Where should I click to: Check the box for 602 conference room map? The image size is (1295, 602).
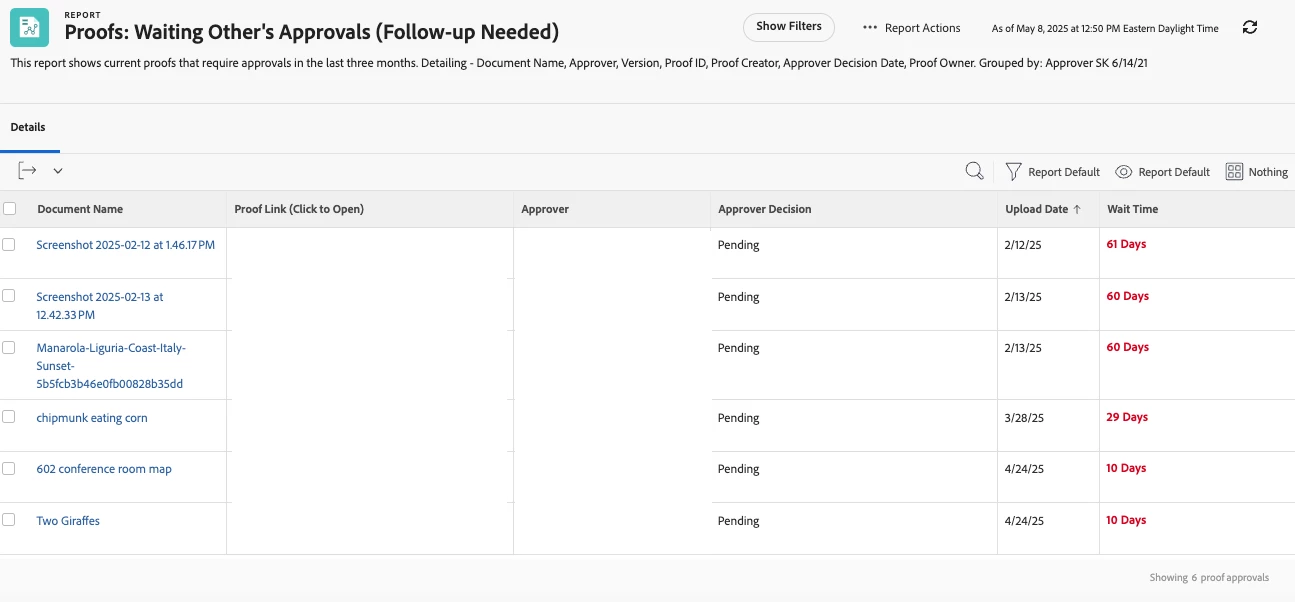pos(9,468)
